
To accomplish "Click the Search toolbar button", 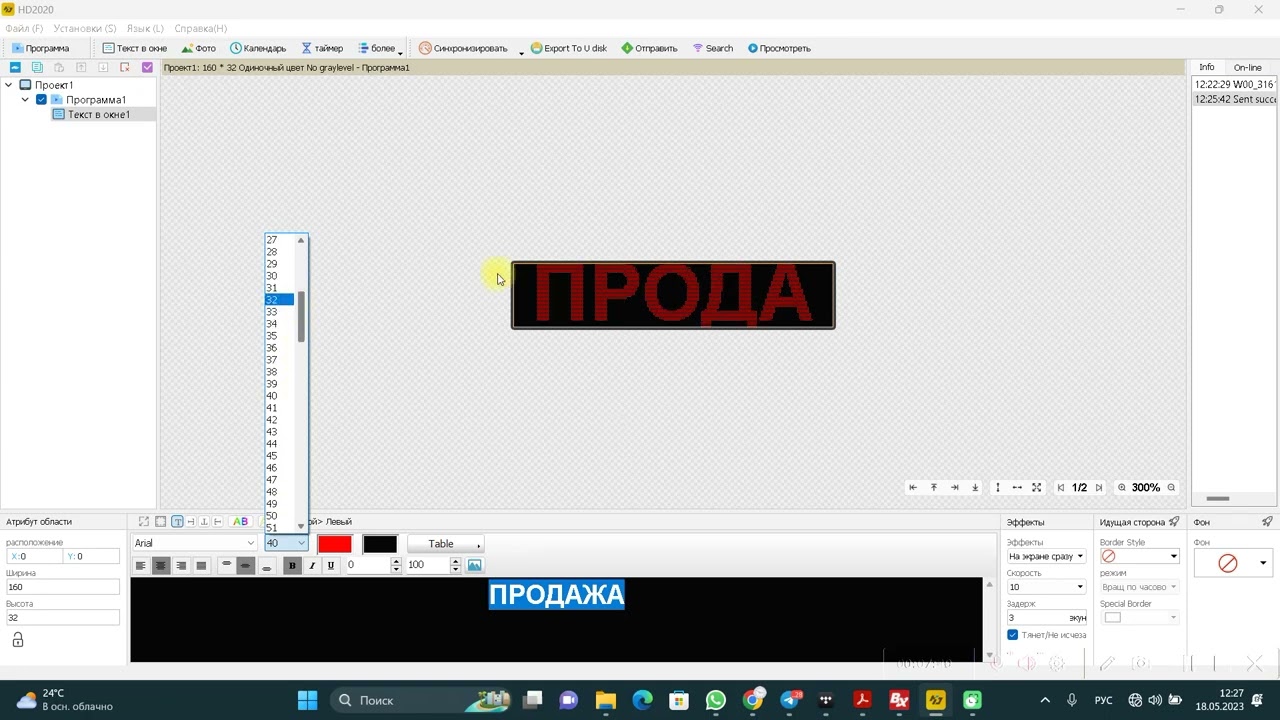I will tap(713, 48).
